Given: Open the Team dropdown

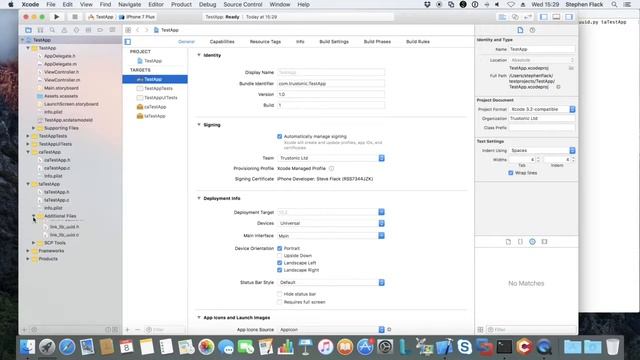Looking at the screenshot, I should [x=331, y=158].
